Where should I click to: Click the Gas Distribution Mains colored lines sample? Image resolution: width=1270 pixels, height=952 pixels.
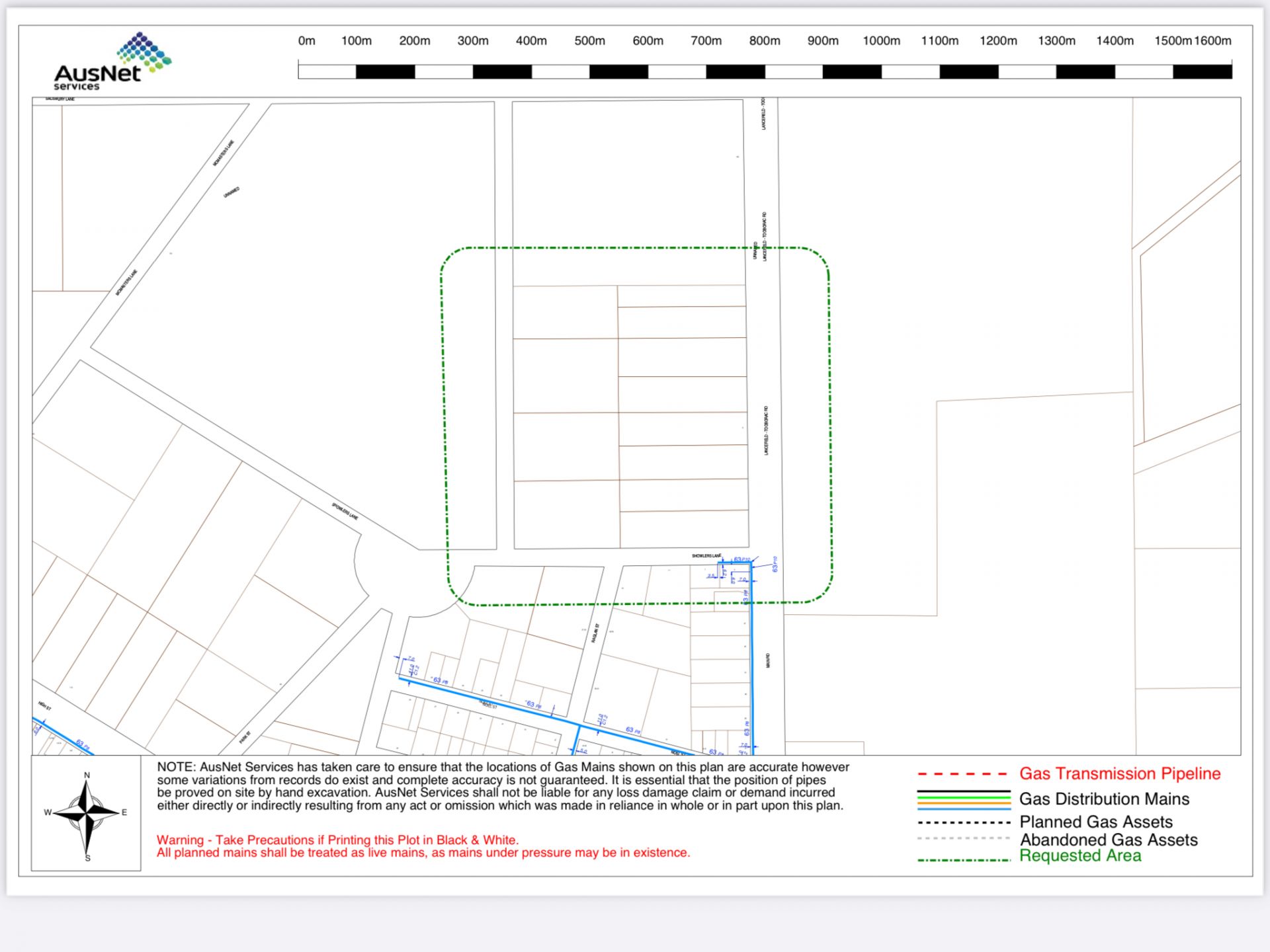(964, 800)
